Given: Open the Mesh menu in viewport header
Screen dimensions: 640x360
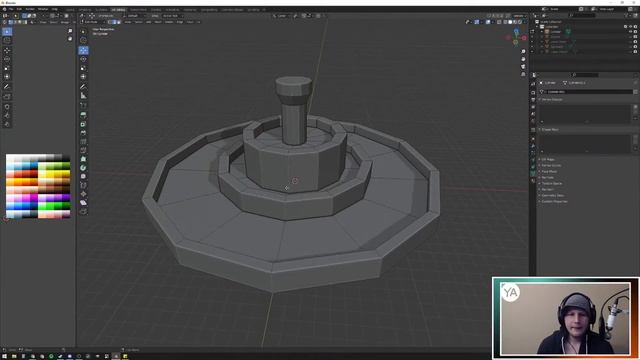Looking at the screenshot, I should click(158, 22).
